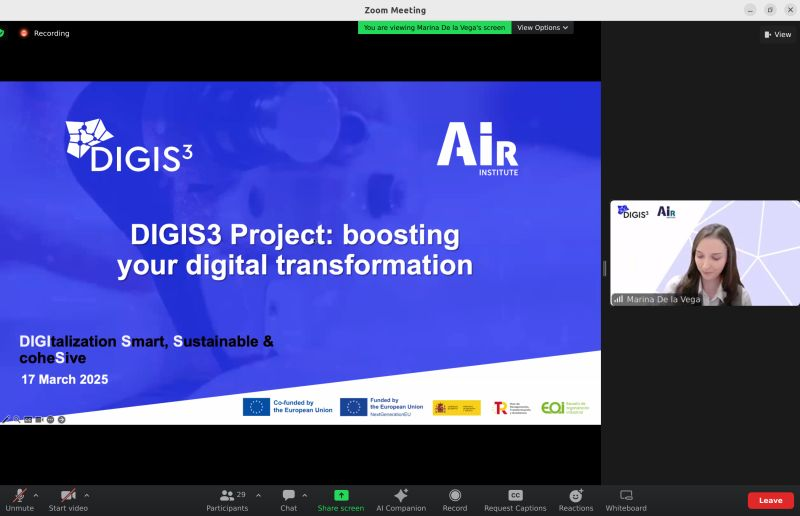Open video options arrow beside Start video
Image resolution: width=800 pixels, height=516 pixels.
[87, 495]
